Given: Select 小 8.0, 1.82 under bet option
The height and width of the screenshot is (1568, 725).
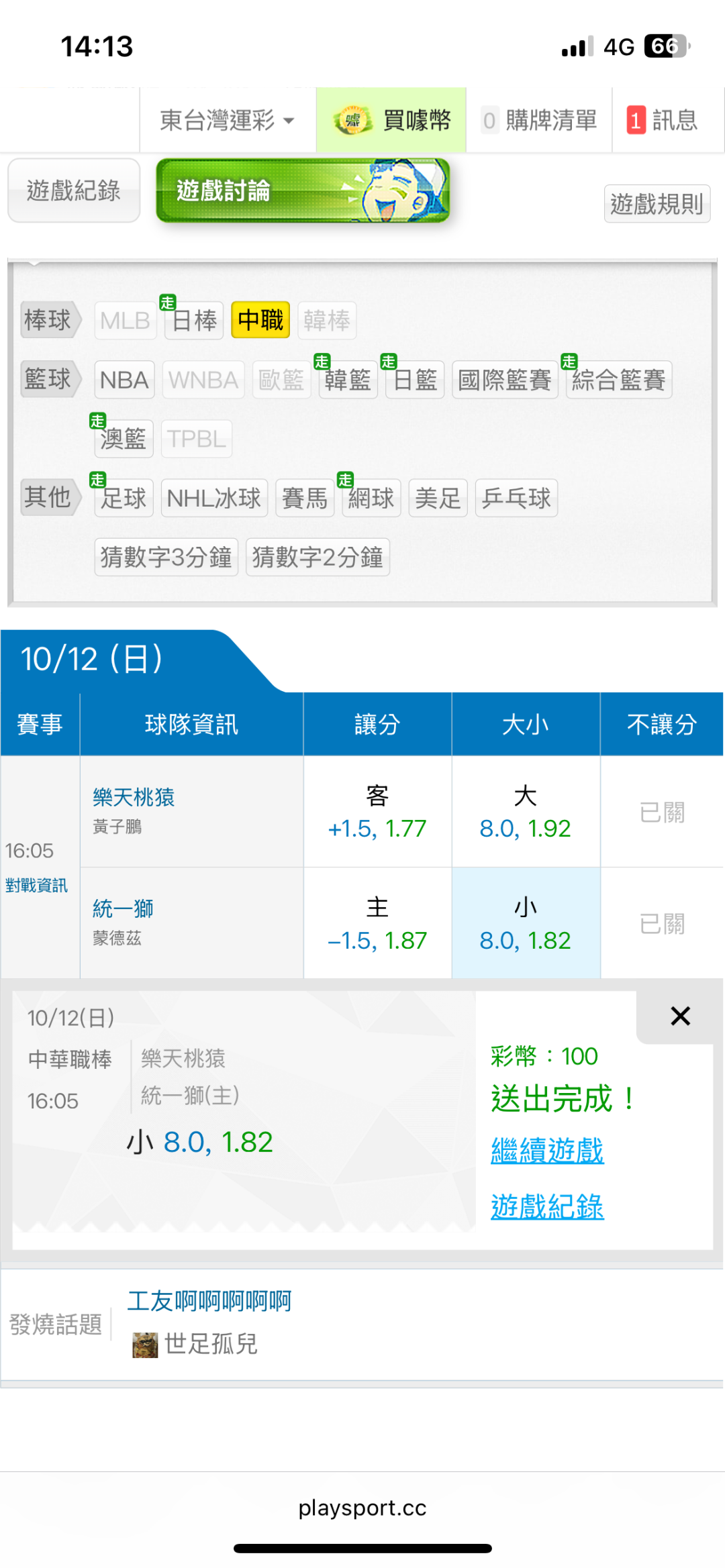Looking at the screenshot, I should [525, 923].
